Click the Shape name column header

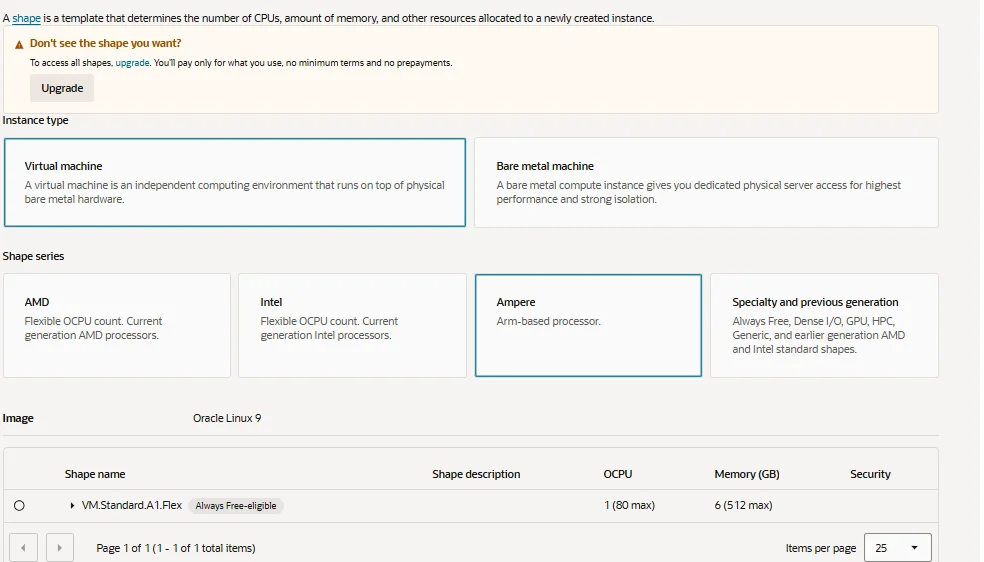coord(95,474)
